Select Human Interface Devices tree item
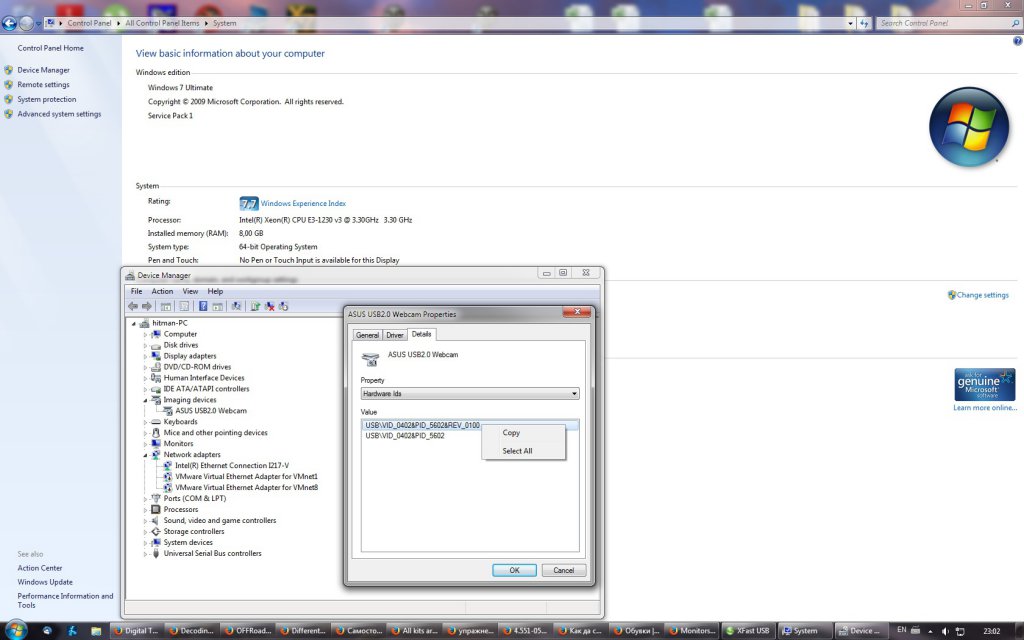This screenshot has width=1024, height=640. click(204, 378)
